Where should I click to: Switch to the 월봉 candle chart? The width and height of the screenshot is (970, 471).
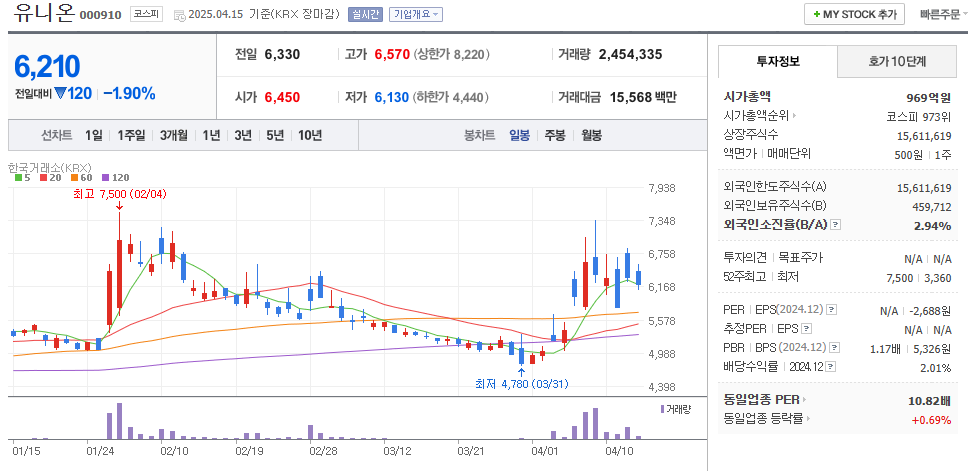591,136
